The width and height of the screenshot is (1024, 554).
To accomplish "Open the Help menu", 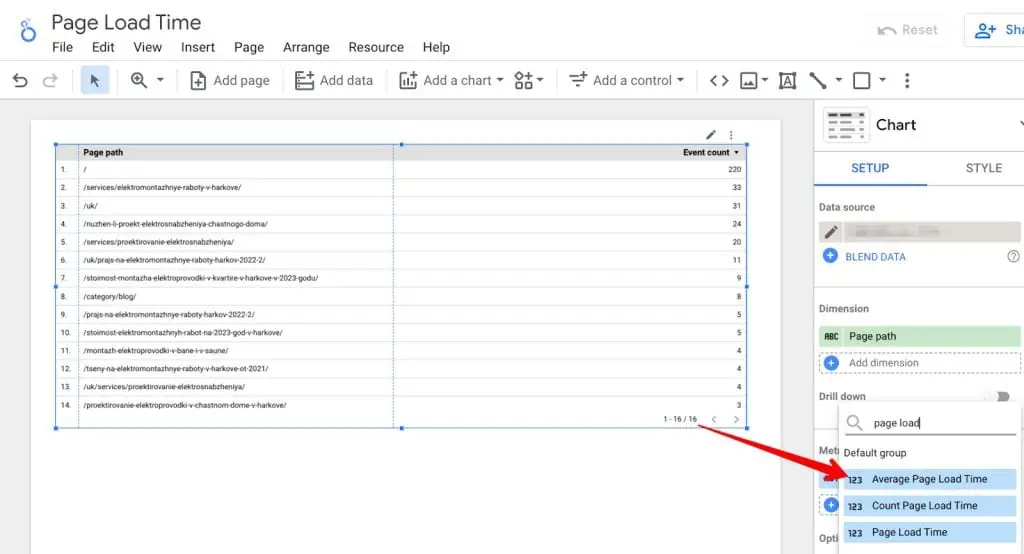I will pyautogui.click(x=436, y=47).
